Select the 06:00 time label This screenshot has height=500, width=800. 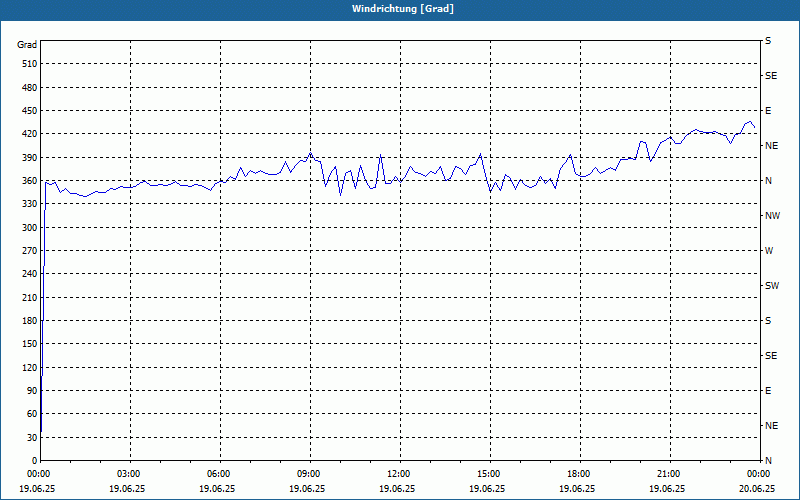pos(217,474)
